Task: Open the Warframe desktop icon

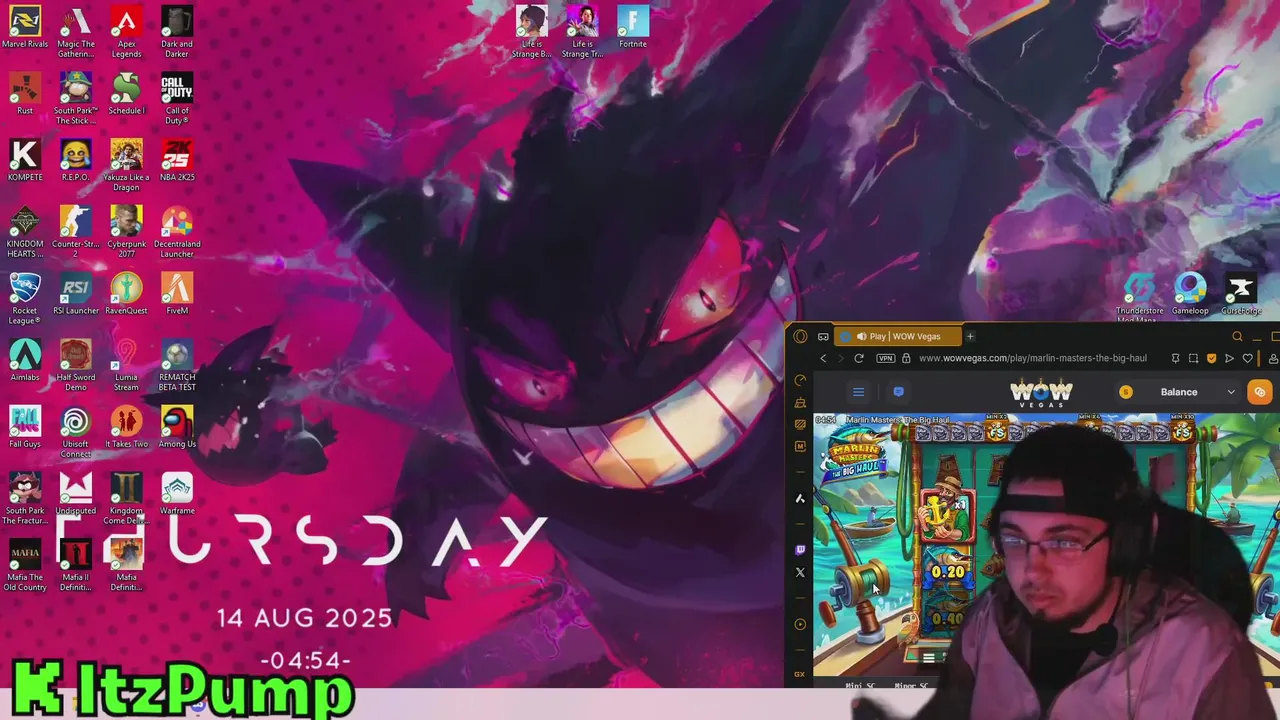Action: pyautogui.click(x=177, y=494)
